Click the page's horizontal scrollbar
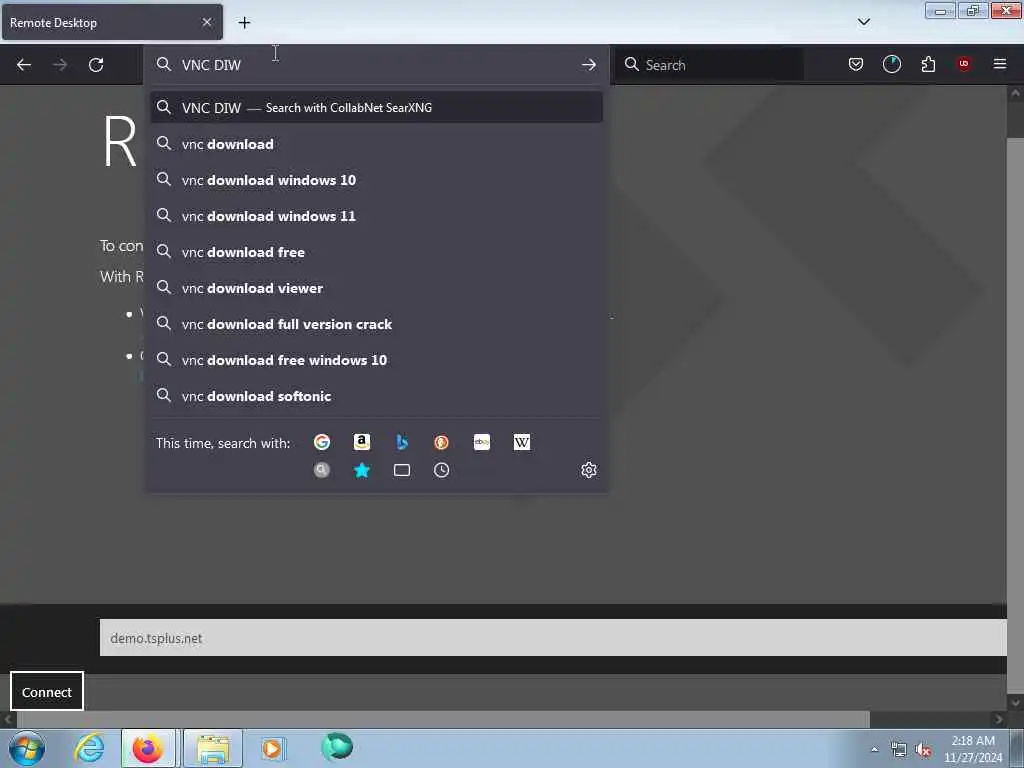This screenshot has height=768, width=1024. [x=443, y=719]
